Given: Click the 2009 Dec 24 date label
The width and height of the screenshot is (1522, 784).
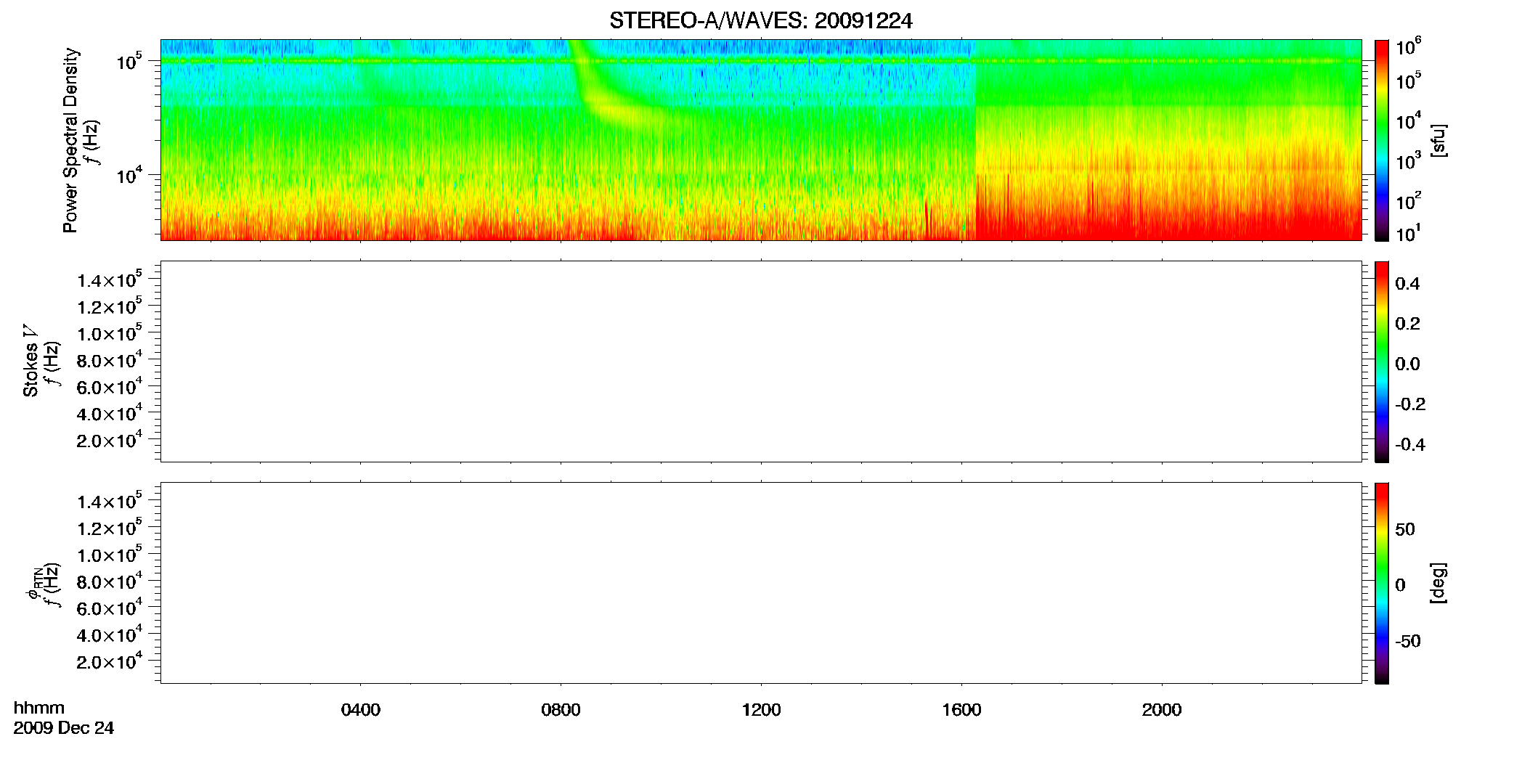Looking at the screenshot, I should pos(64,728).
